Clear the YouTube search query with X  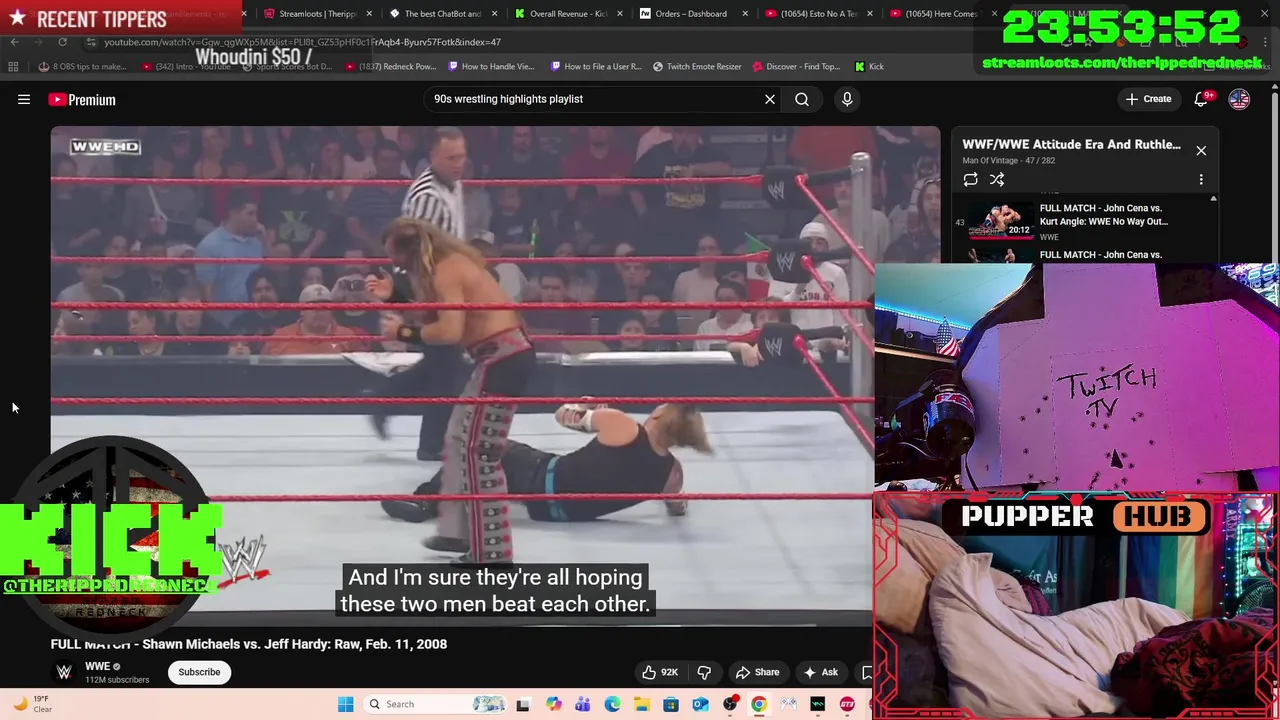coord(770,99)
